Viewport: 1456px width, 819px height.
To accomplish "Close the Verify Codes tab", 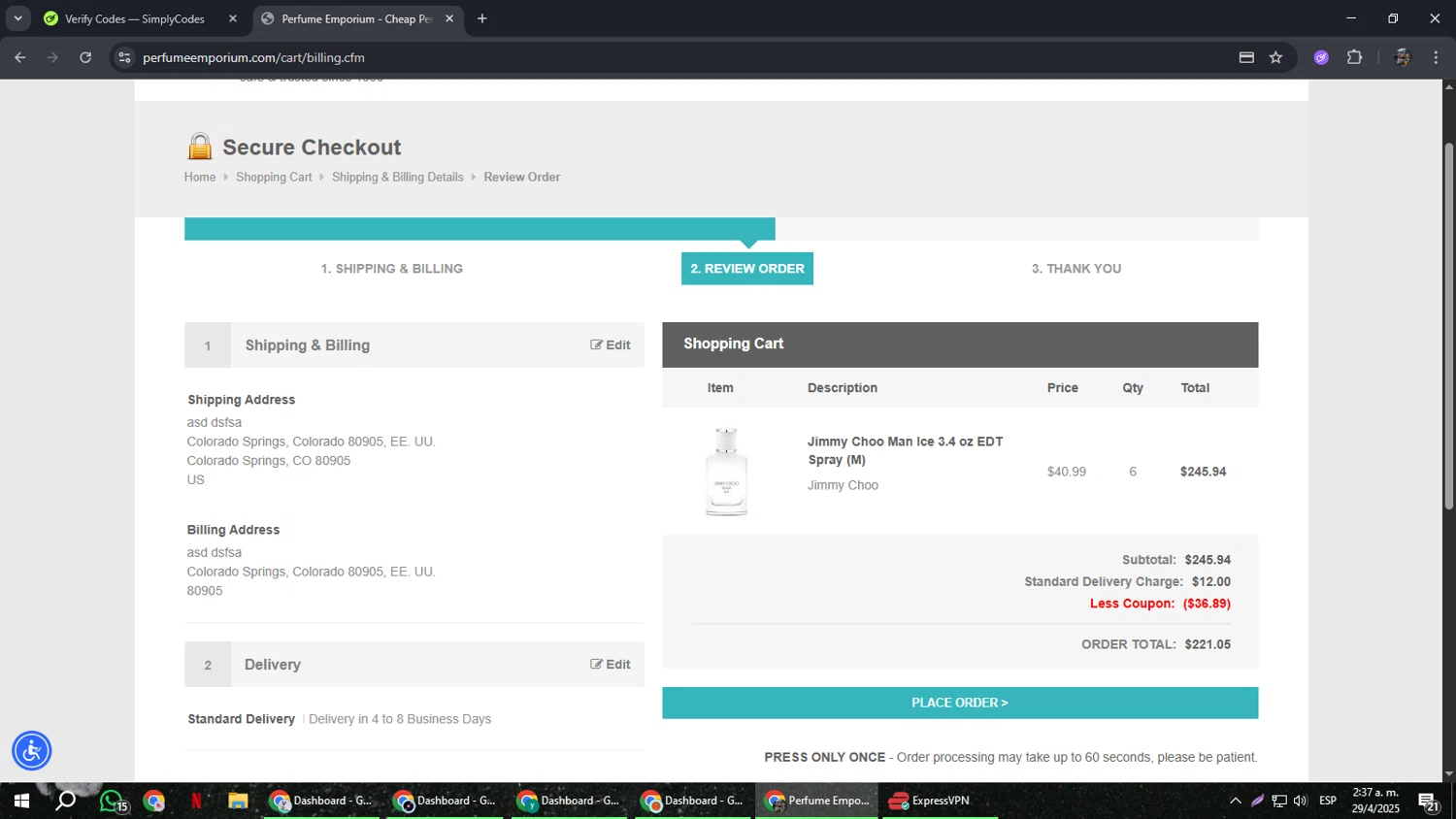I will click(233, 18).
